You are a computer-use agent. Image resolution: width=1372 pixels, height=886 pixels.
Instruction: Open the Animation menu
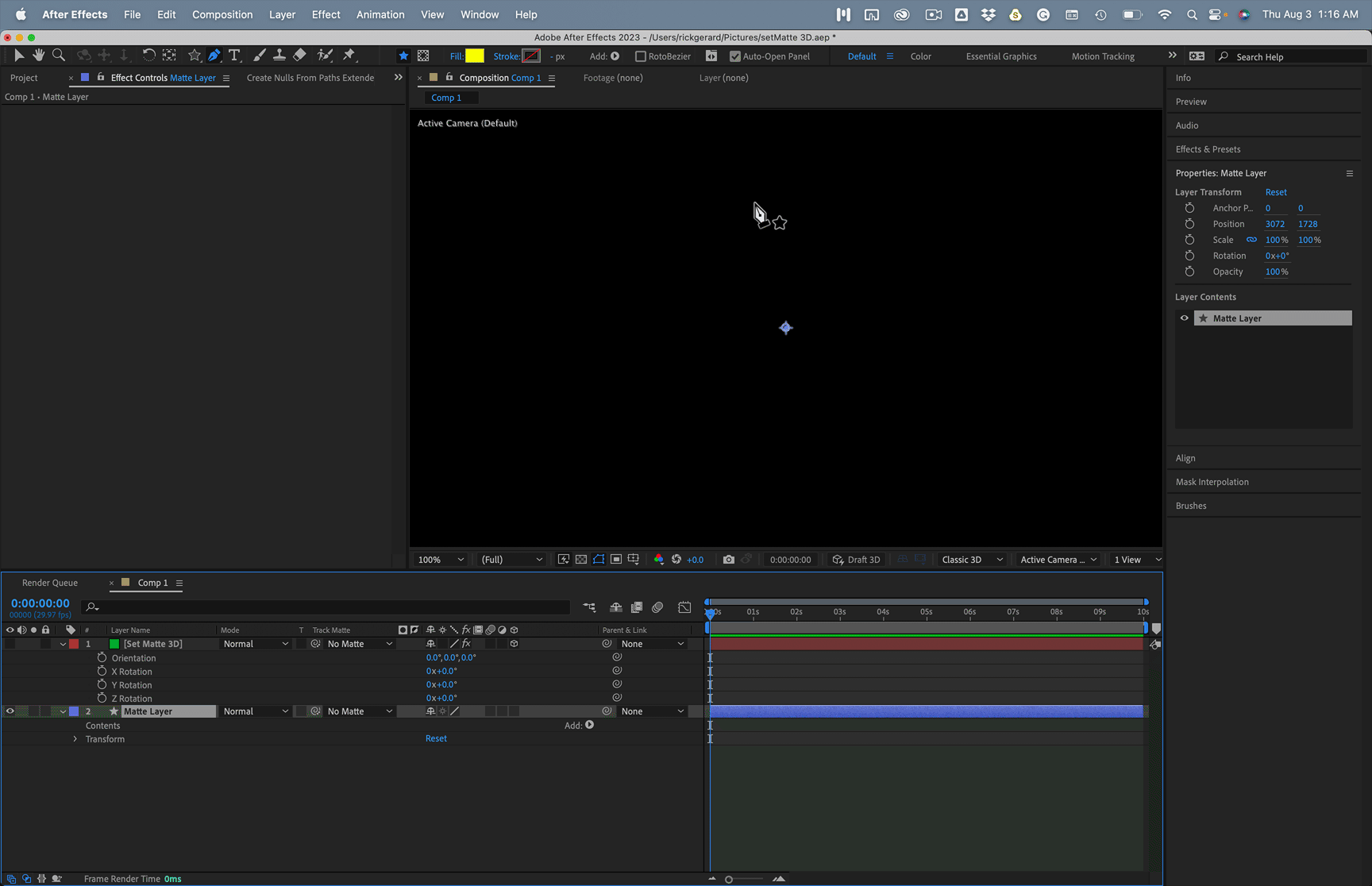380,14
